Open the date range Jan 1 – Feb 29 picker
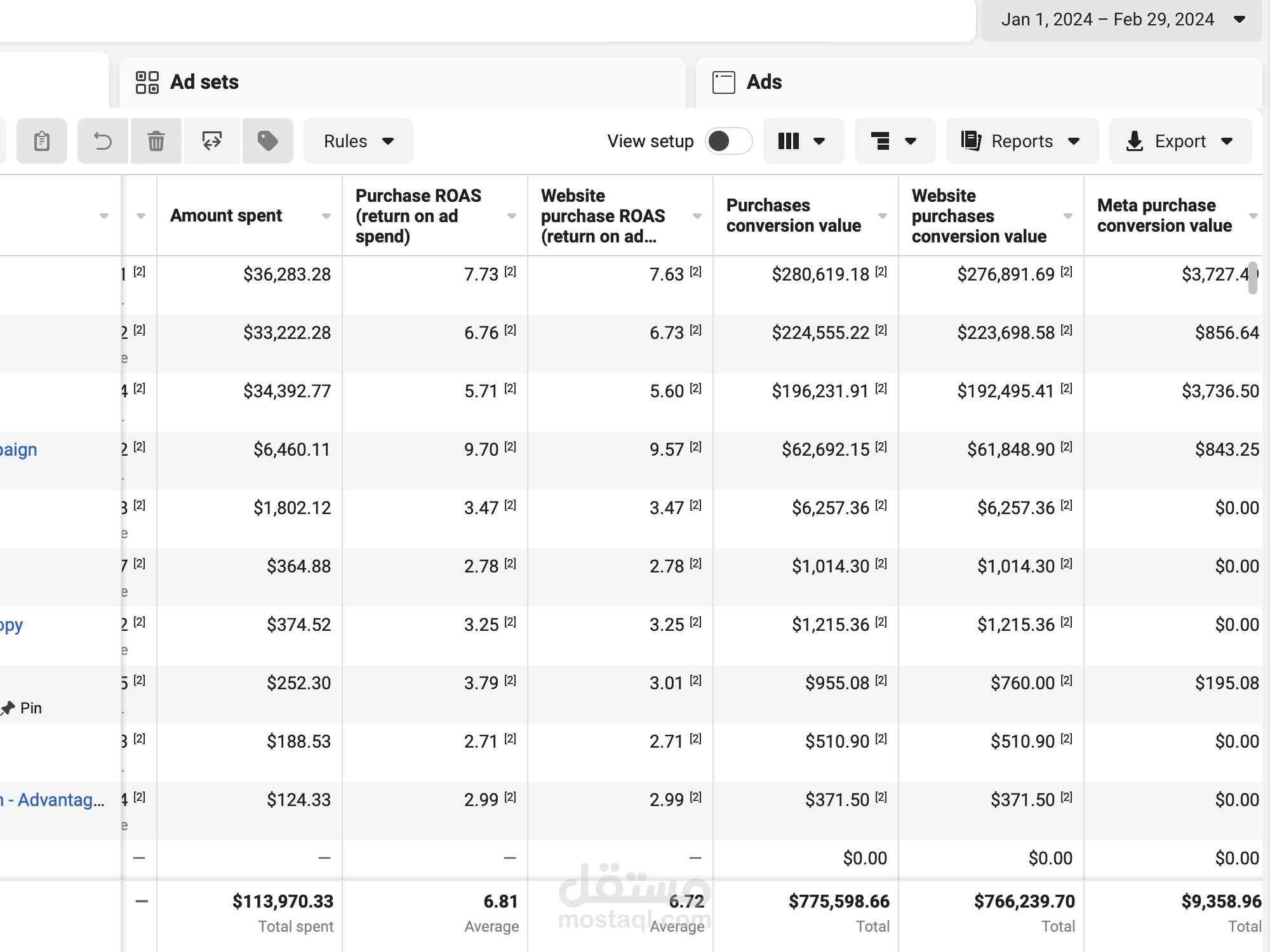Screen dimensions: 1270x952 point(1121,20)
